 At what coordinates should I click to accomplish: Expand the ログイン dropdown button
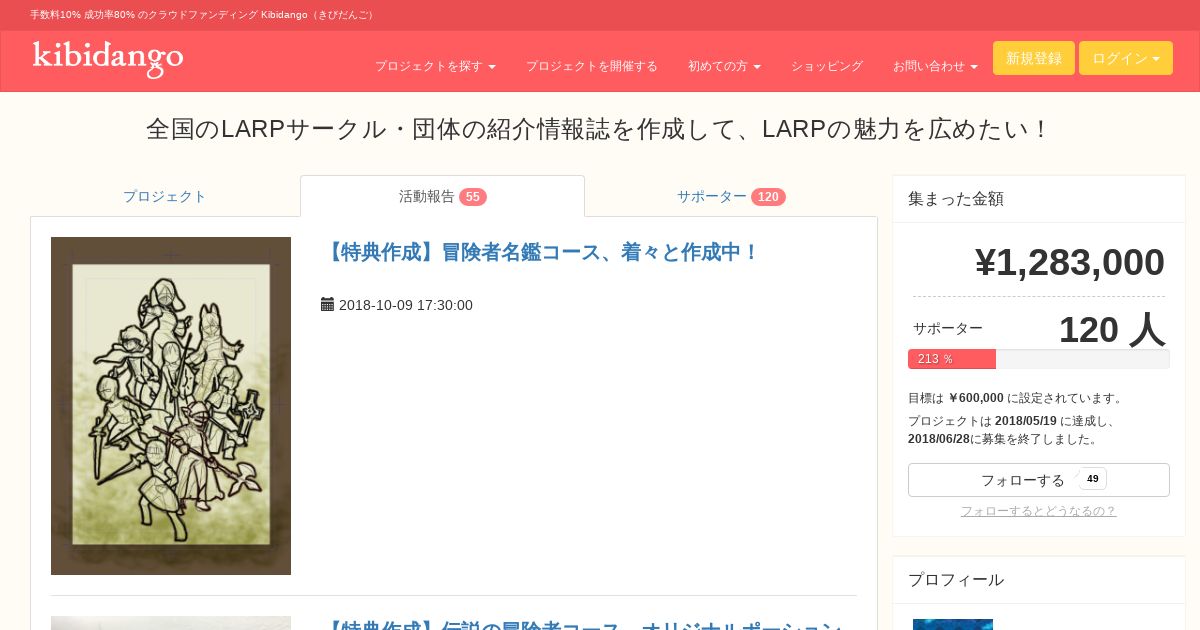pyautogui.click(x=1126, y=58)
